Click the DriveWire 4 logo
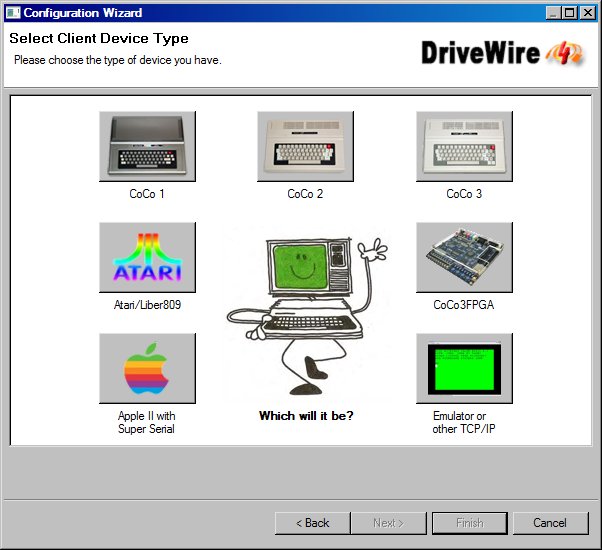 click(x=502, y=53)
